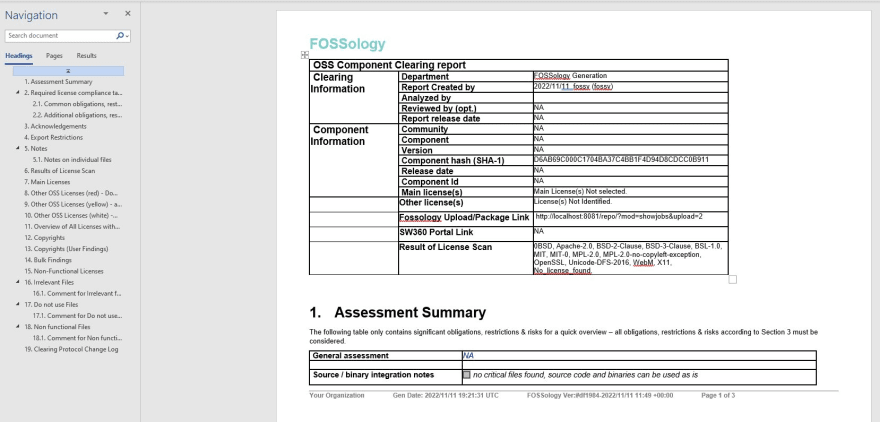Go to '6. Results of License Scan' heading
The height and width of the screenshot is (422, 880).
point(59,171)
